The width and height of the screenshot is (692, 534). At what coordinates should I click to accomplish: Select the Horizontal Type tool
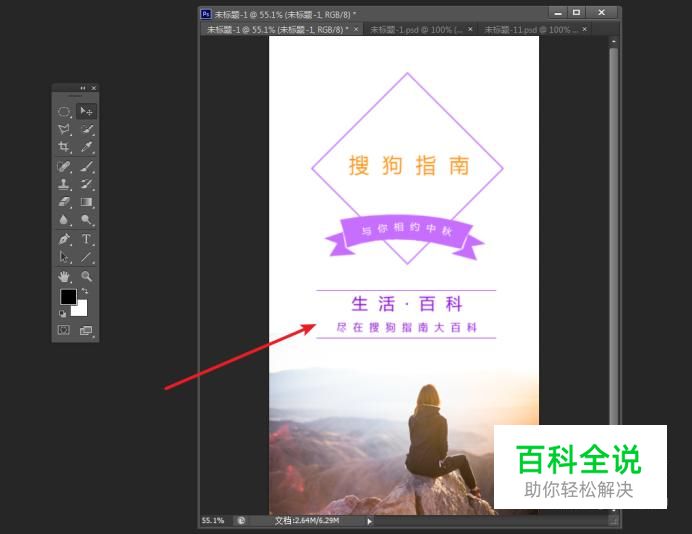click(x=86, y=239)
